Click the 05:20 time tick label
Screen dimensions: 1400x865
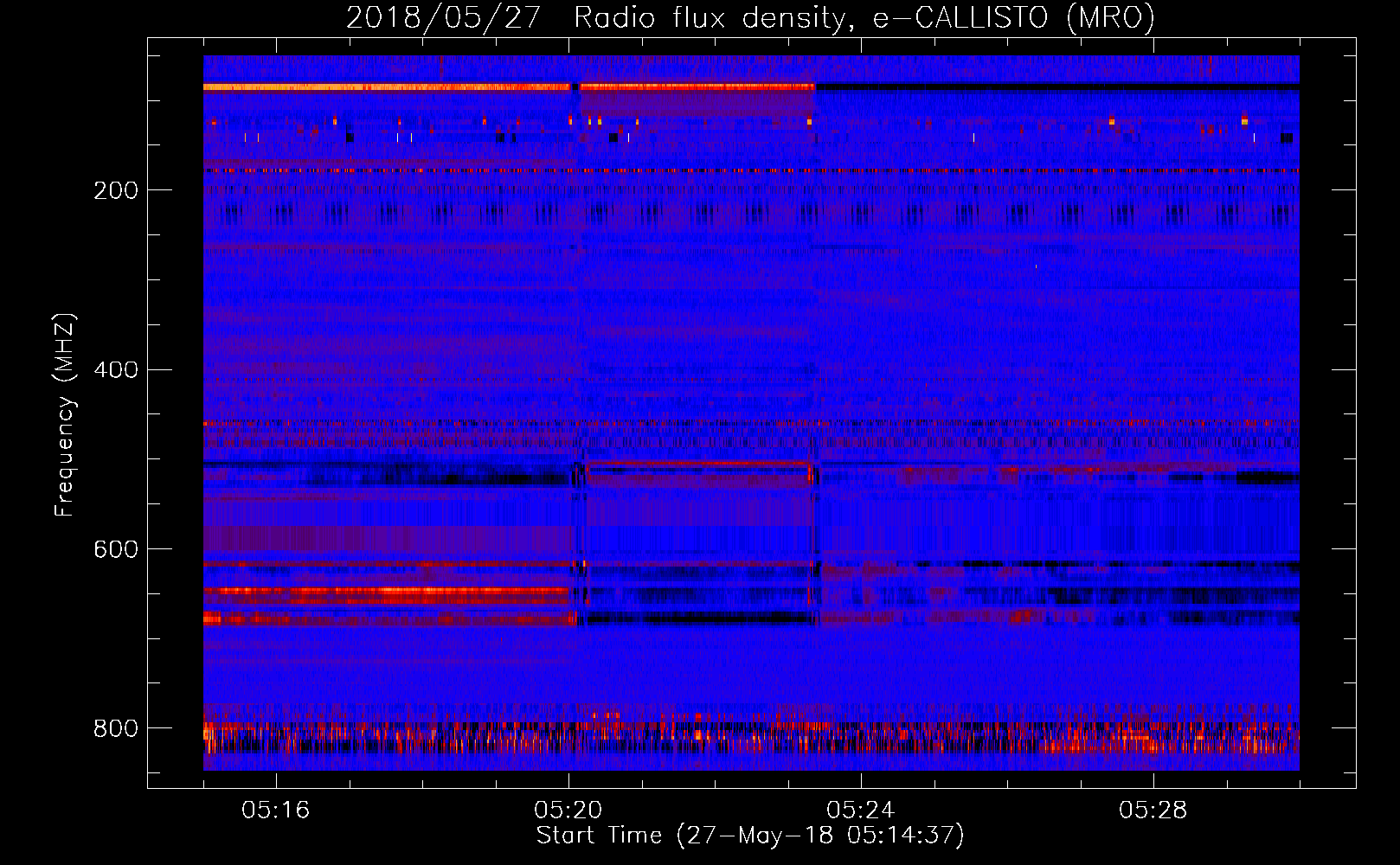568,811
